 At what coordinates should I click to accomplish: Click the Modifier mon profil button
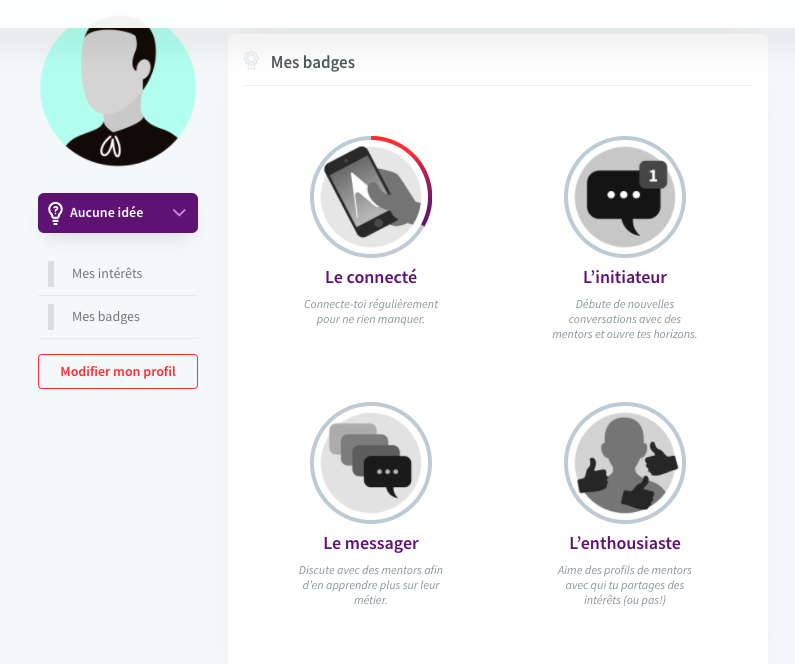click(118, 371)
